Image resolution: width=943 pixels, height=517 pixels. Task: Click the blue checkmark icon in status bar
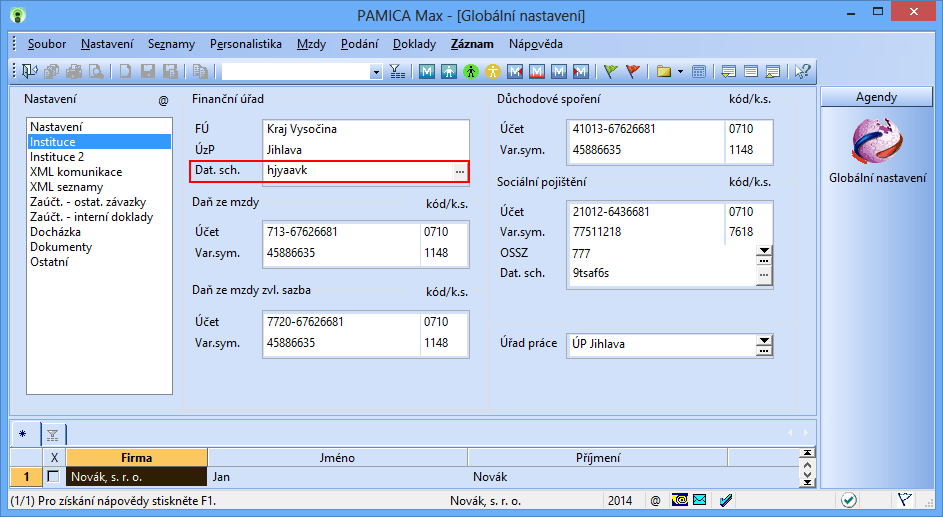pos(726,500)
